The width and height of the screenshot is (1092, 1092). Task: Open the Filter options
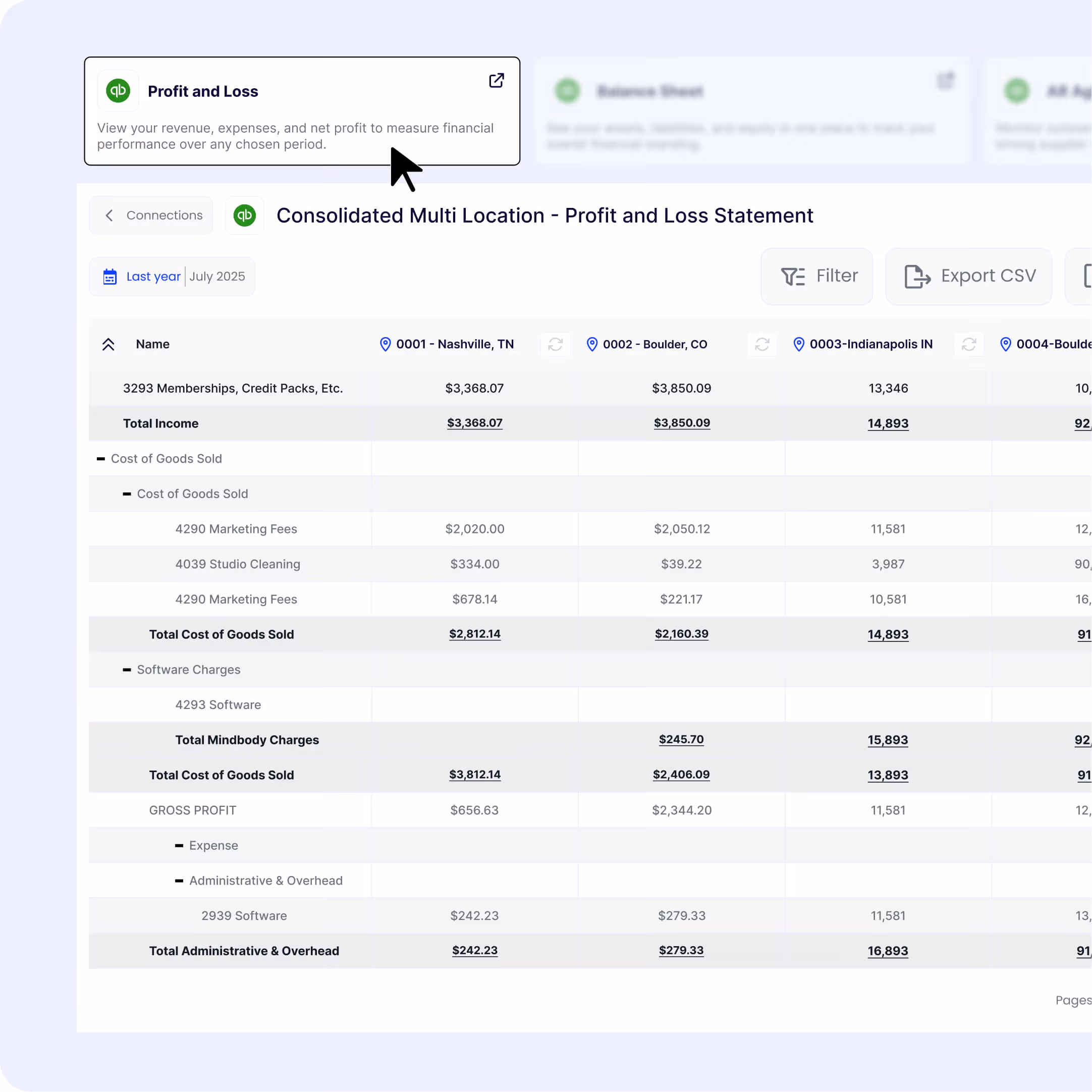coord(817,277)
